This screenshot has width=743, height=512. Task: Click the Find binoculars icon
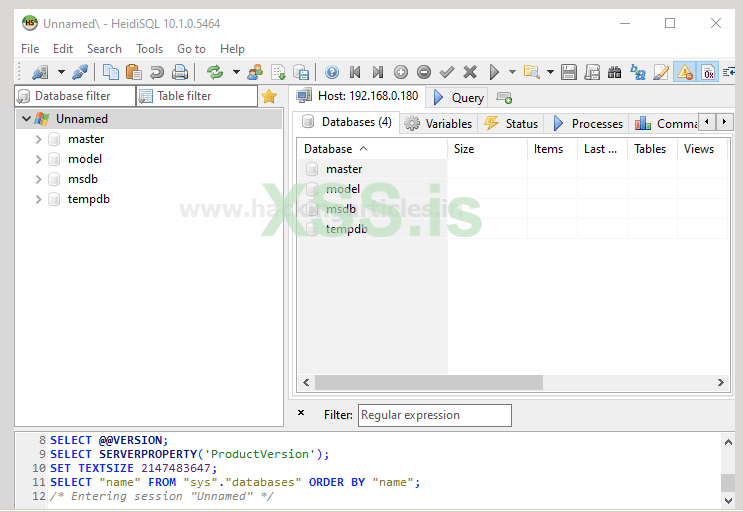pyautogui.click(x=615, y=72)
